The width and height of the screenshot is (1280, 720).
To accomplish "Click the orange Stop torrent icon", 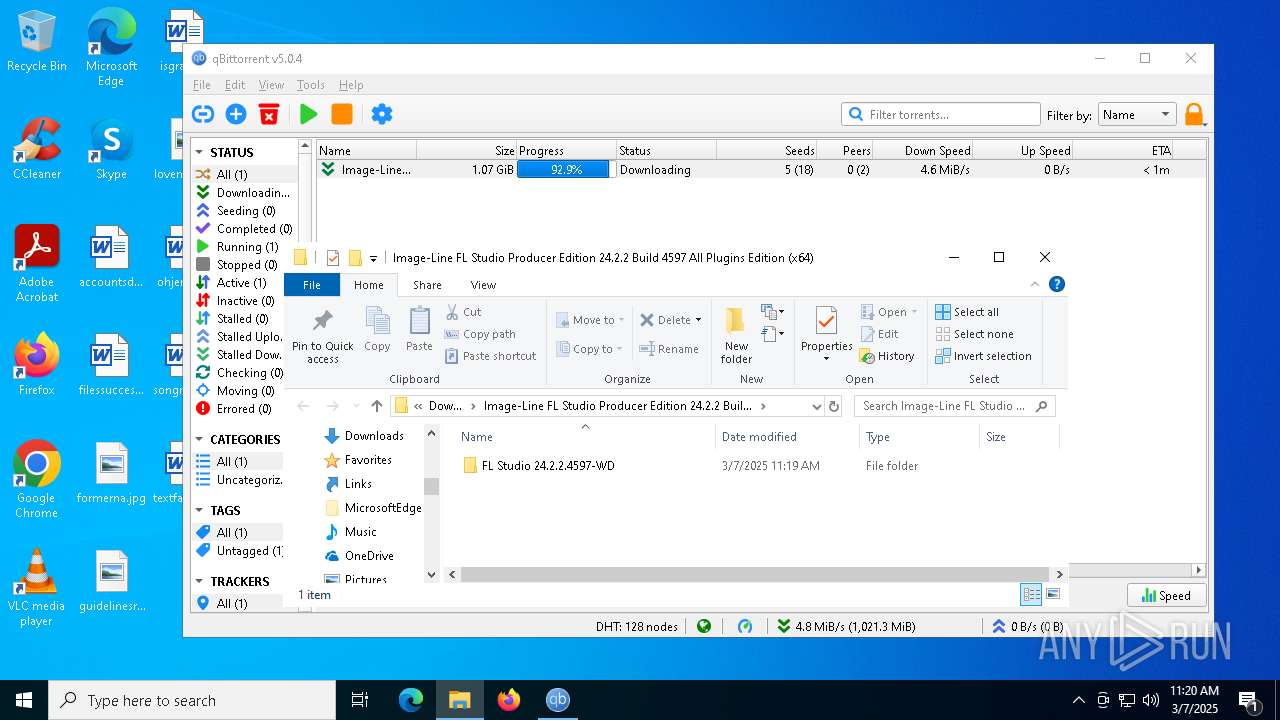I will click(342, 114).
